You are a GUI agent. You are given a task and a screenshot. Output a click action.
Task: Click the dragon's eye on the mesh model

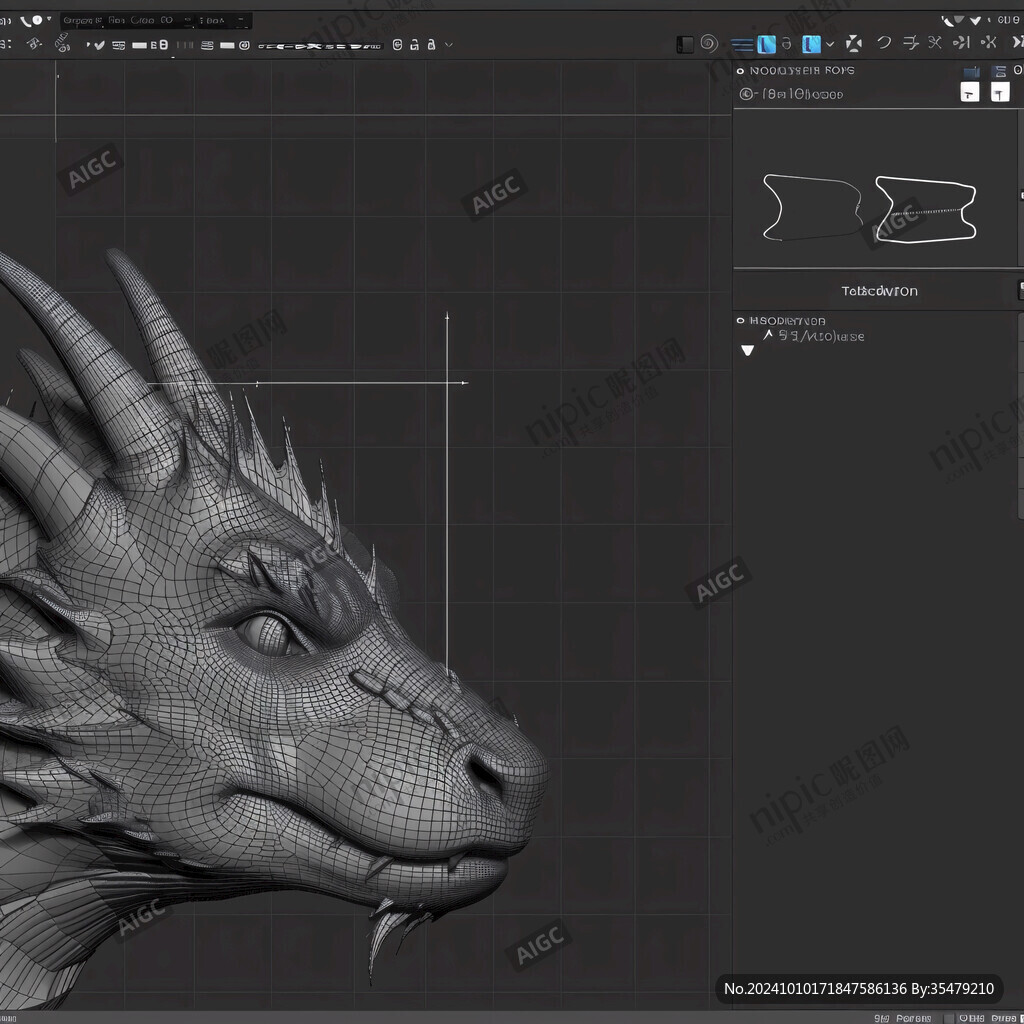[x=269, y=634]
